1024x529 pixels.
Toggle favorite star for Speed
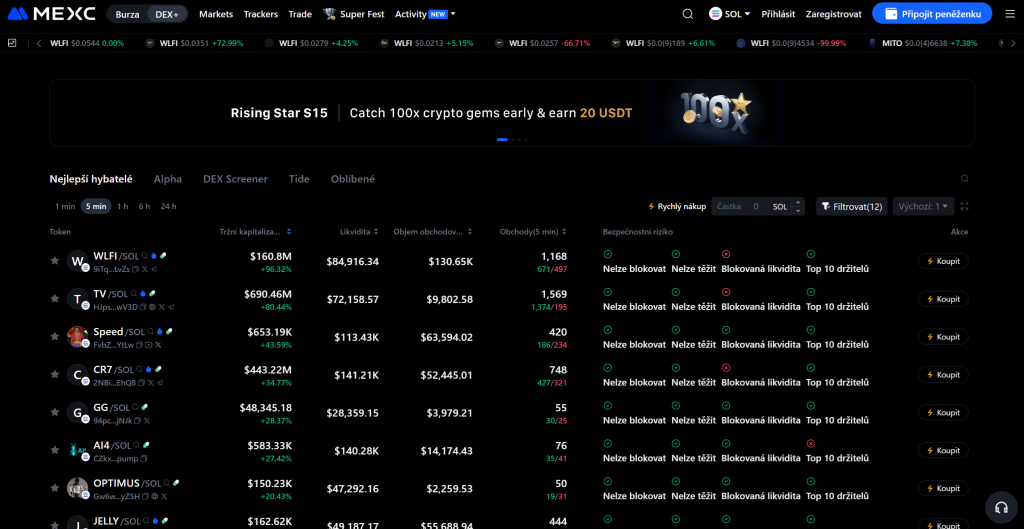[55, 337]
